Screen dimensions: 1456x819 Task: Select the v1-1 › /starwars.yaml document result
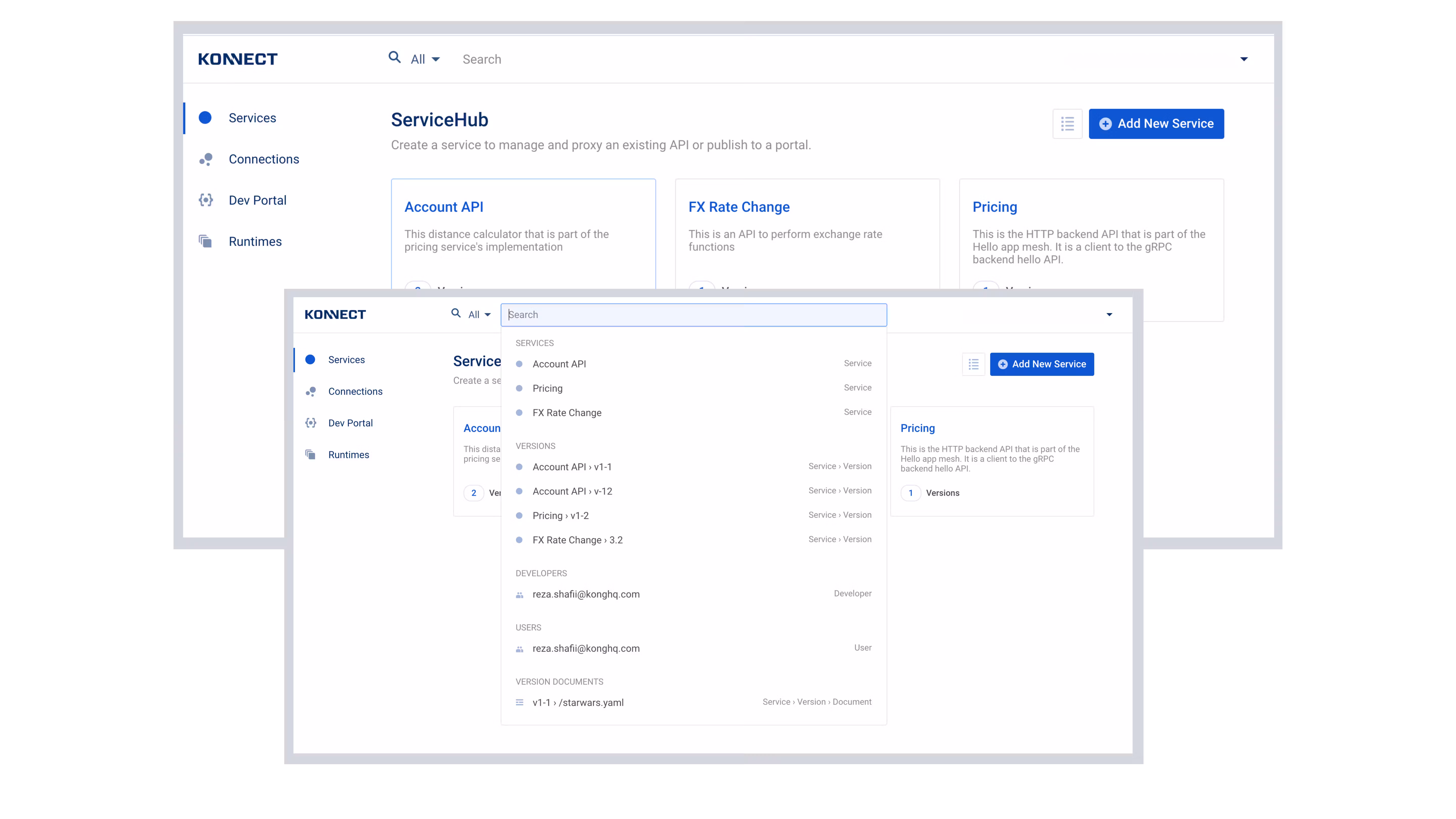[578, 702]
